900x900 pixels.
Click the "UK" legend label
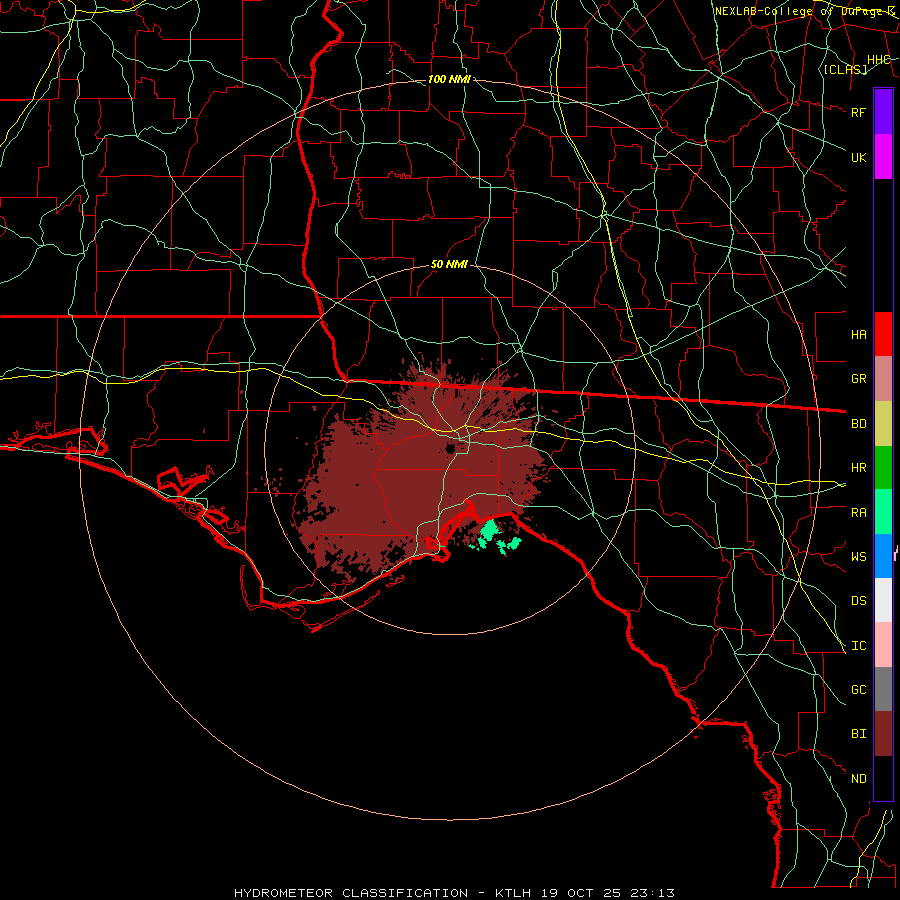pos(858,157)
